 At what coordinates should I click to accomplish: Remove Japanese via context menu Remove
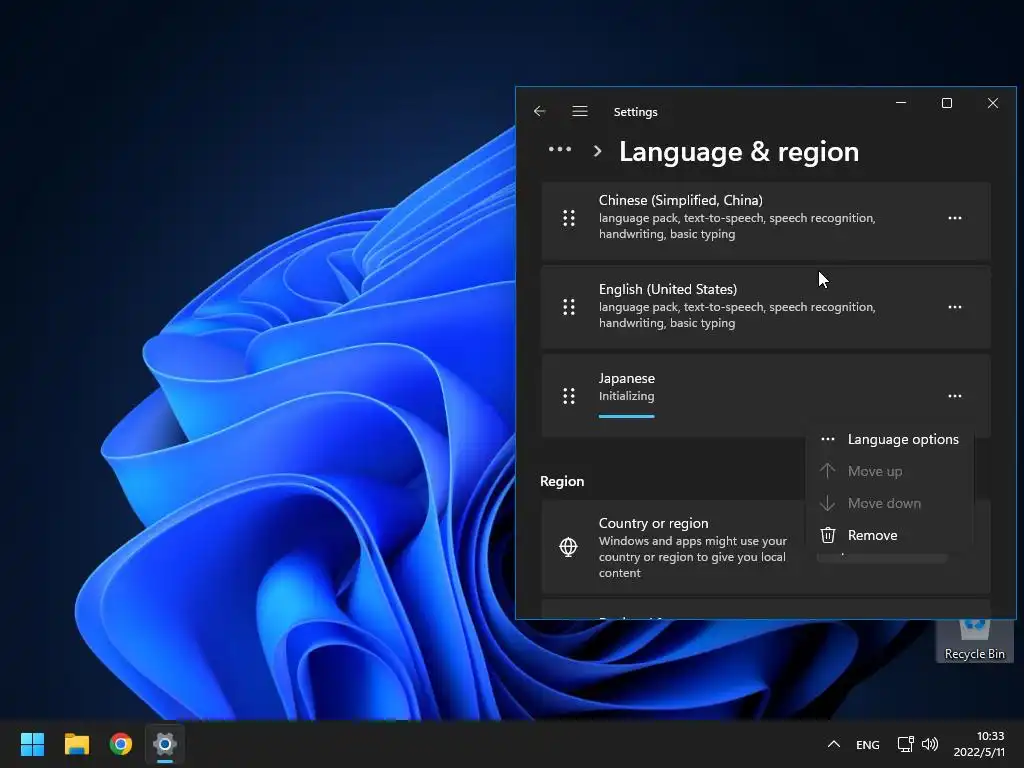(x=889, y=536)
